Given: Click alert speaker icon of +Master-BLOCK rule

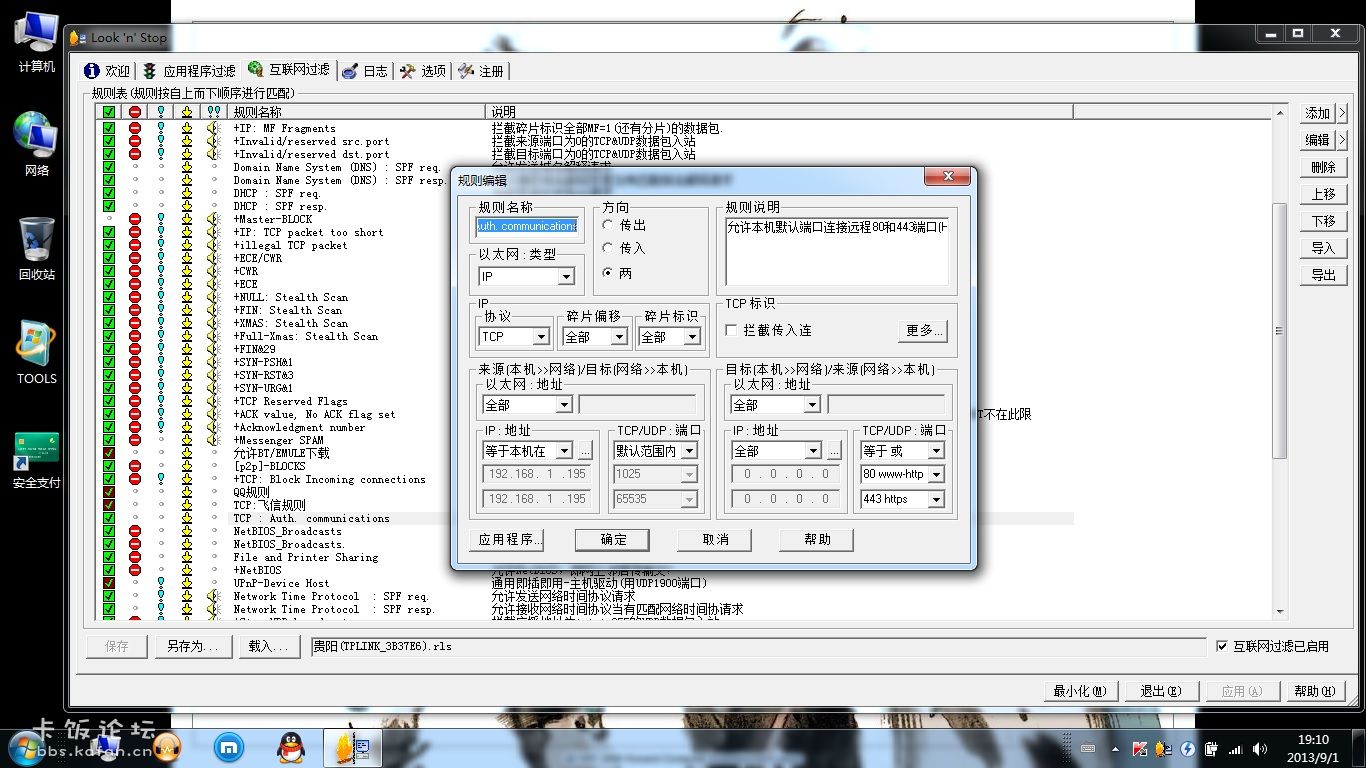Looking at the screenshot, I should (x=212, y=219).
